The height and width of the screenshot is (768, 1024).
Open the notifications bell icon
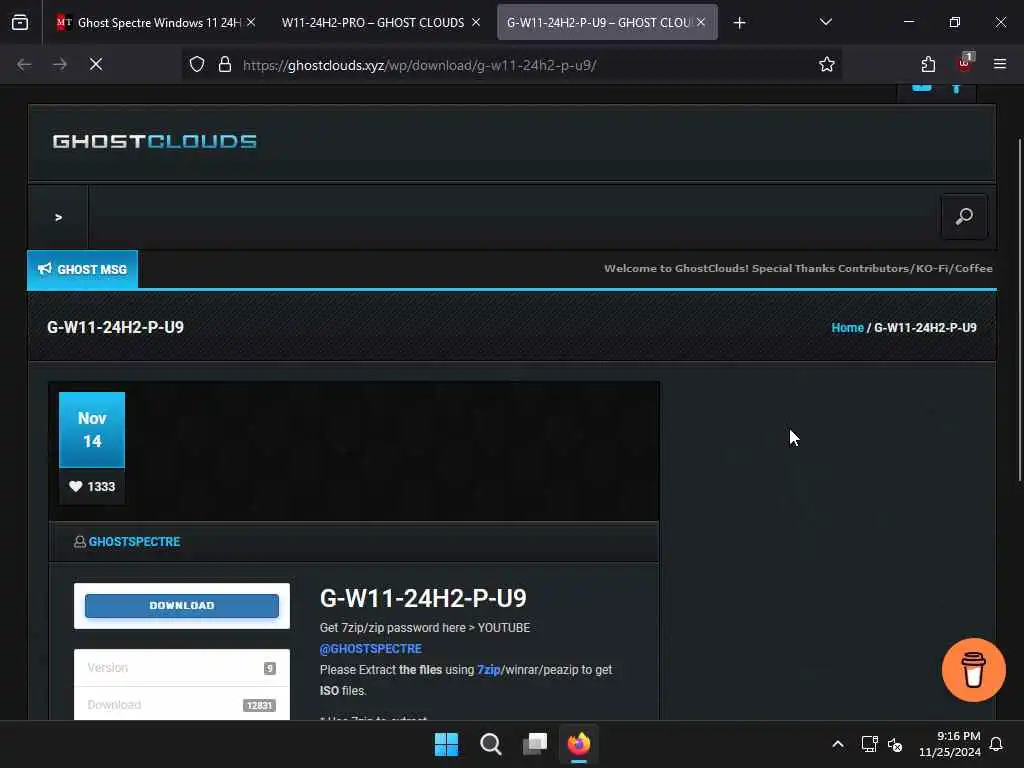point(996,744)
